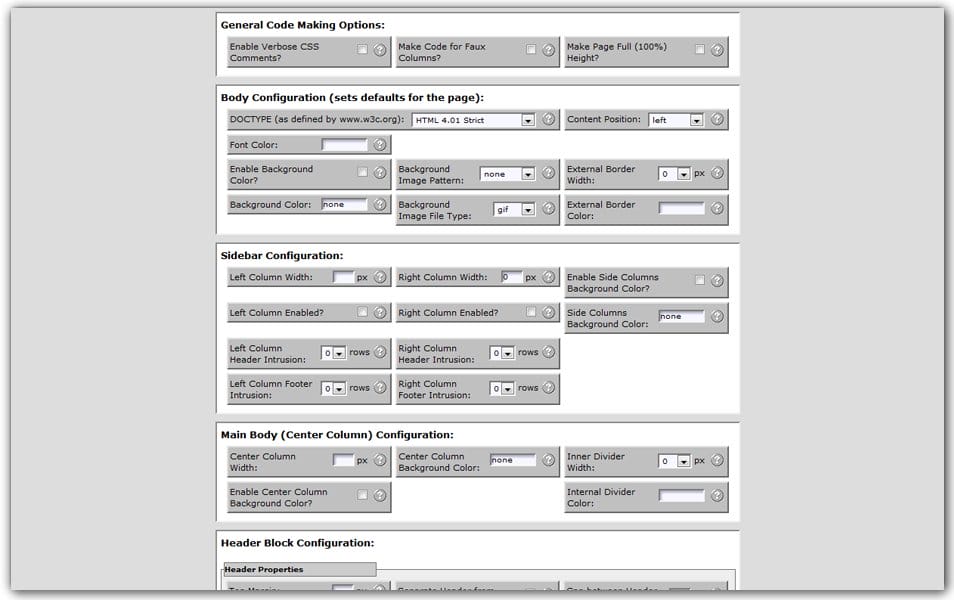The width and height of the screenshot is (954, 600).
Task: View help for Right Column Enabled
Action: [546, 312]
